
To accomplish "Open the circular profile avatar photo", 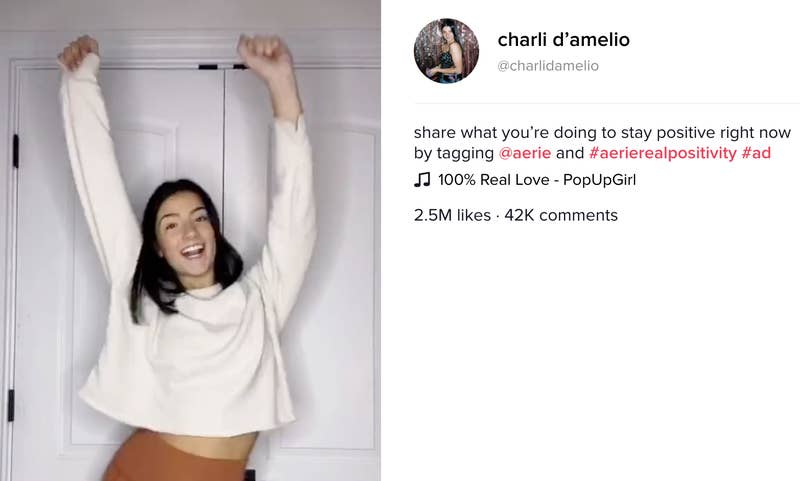I will pos(446,51).
